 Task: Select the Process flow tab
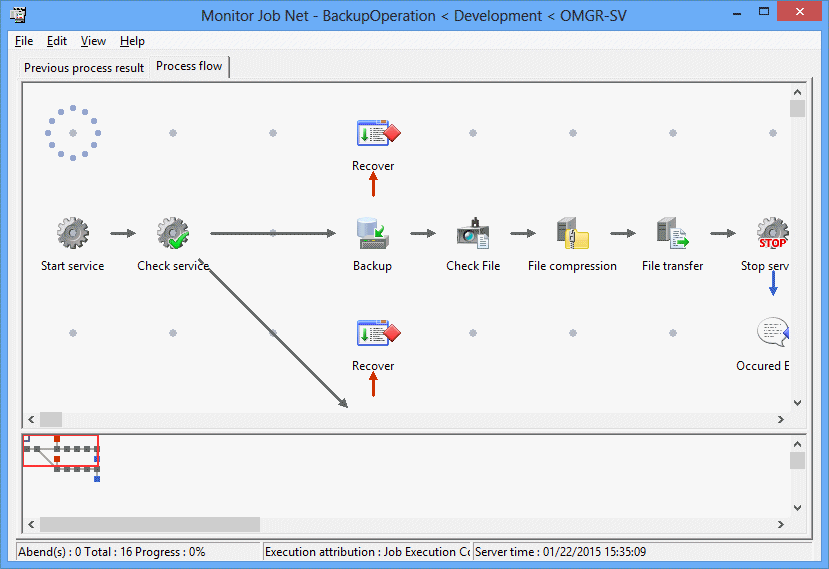point(190,67)
